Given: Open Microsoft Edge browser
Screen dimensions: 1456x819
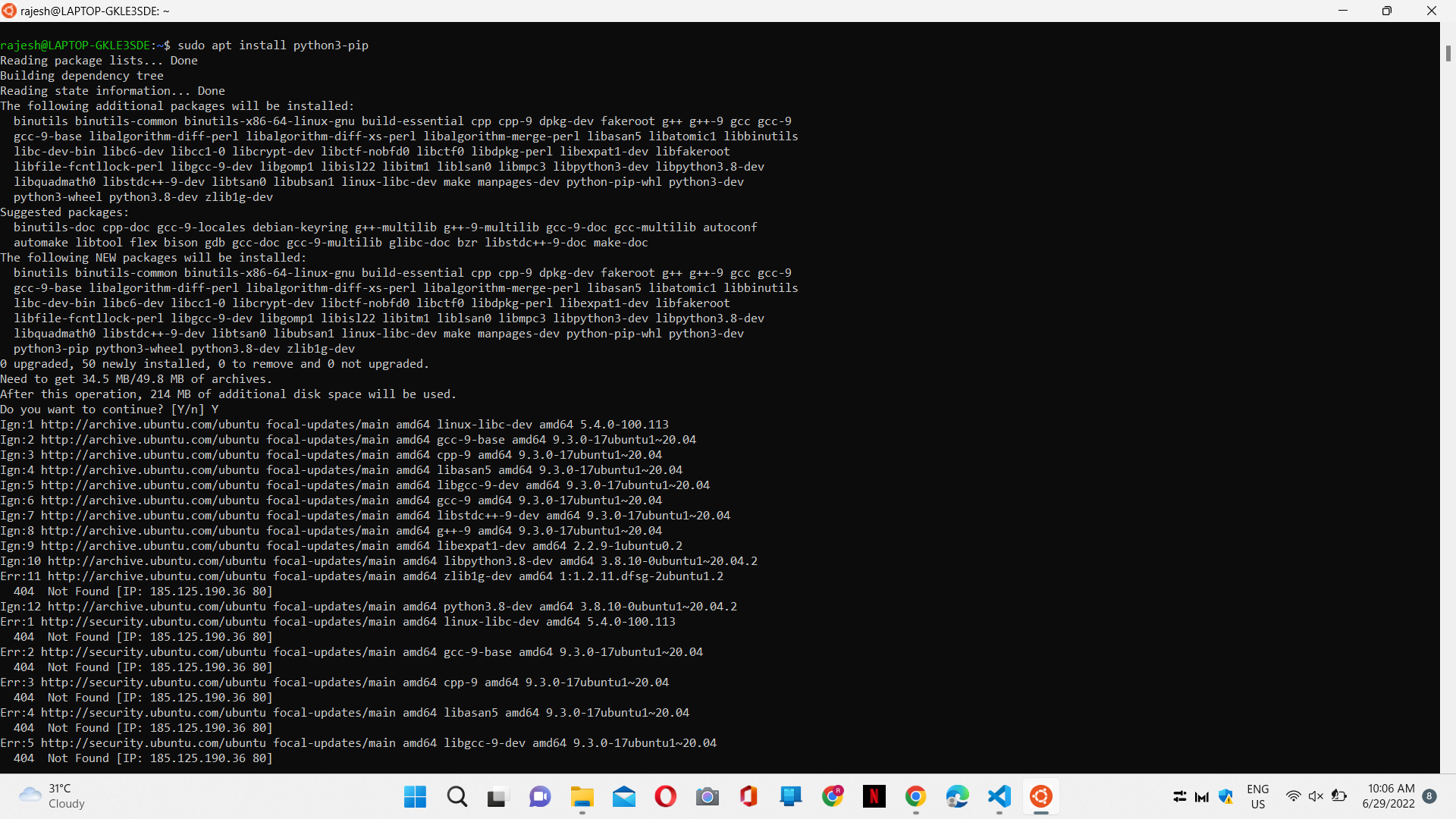Looking at the screenshot, I should (958, 796).
